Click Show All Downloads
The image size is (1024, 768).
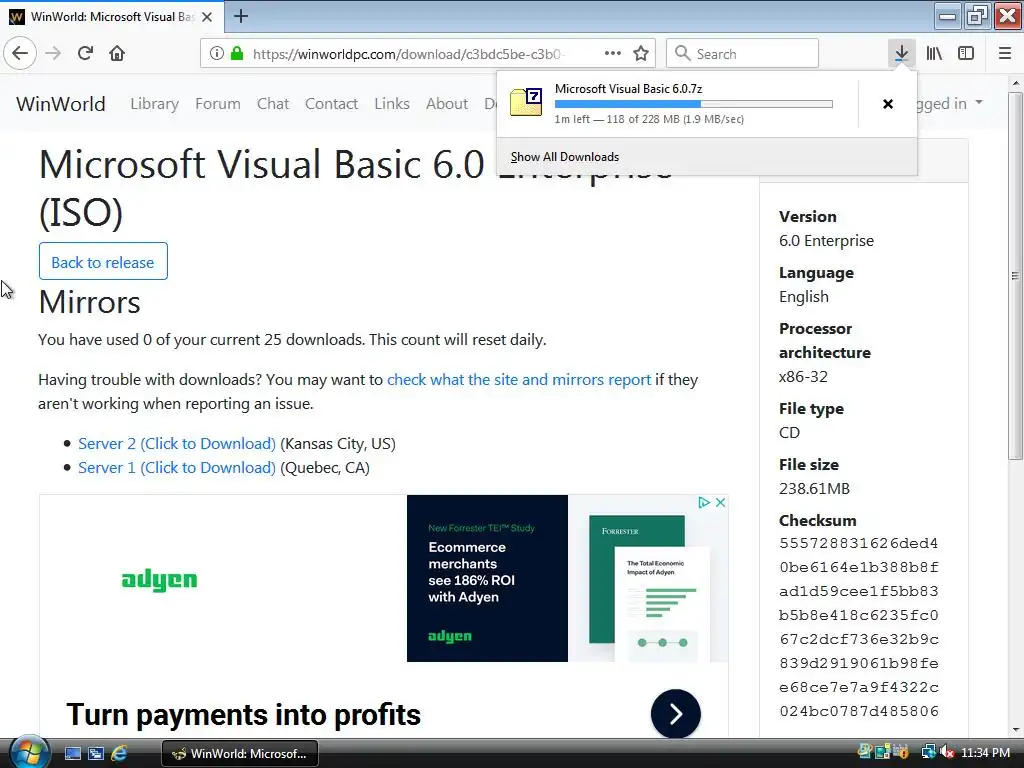[x=565, y=157]
